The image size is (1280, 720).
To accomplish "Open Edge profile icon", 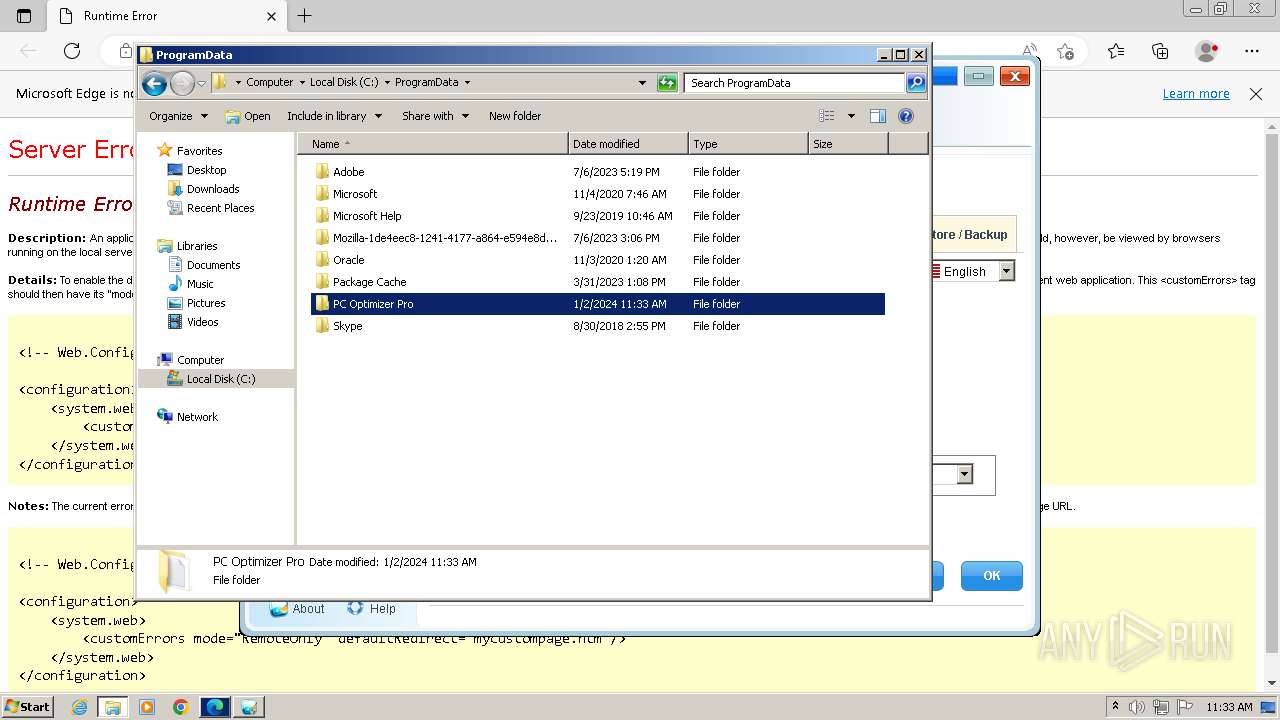I will point(1207,51).
